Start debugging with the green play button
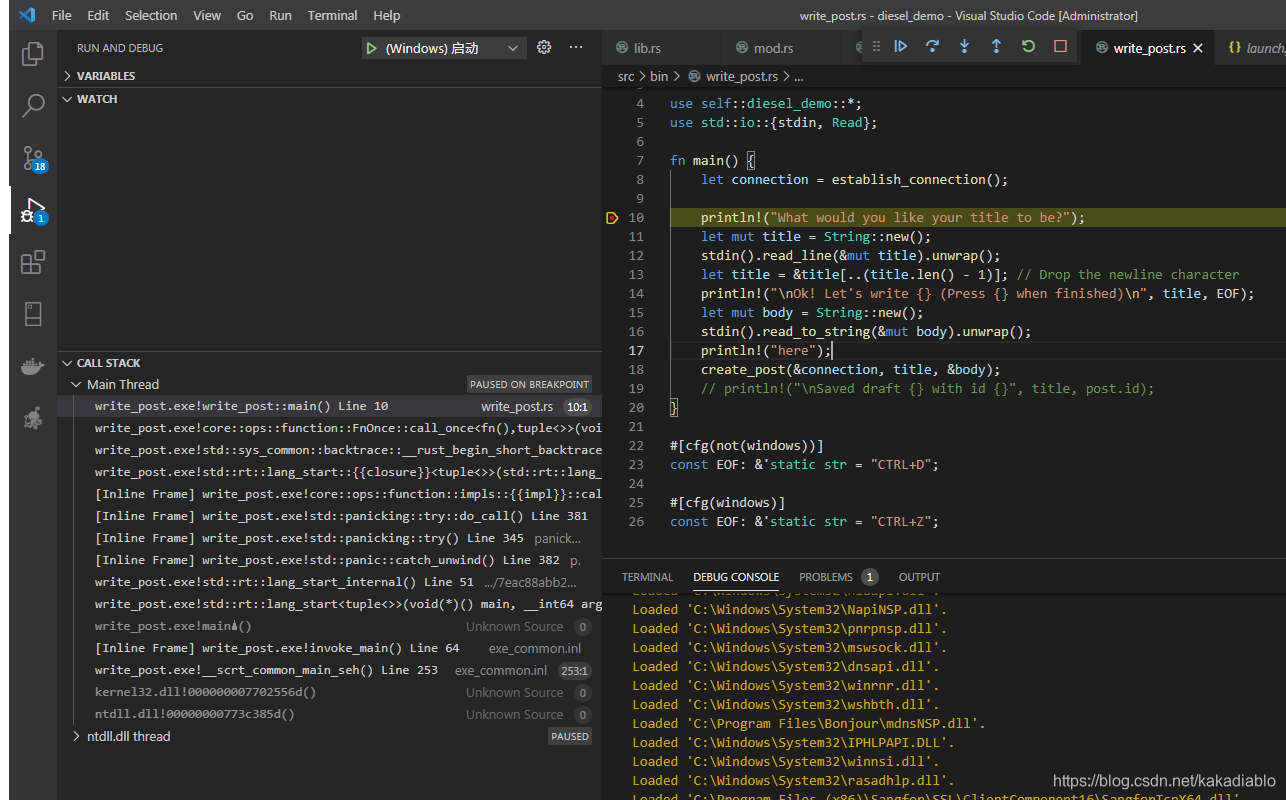Image resolution: width=1286 pixels, height=800 pixels. pyautogui.click(x=371, y=48)
